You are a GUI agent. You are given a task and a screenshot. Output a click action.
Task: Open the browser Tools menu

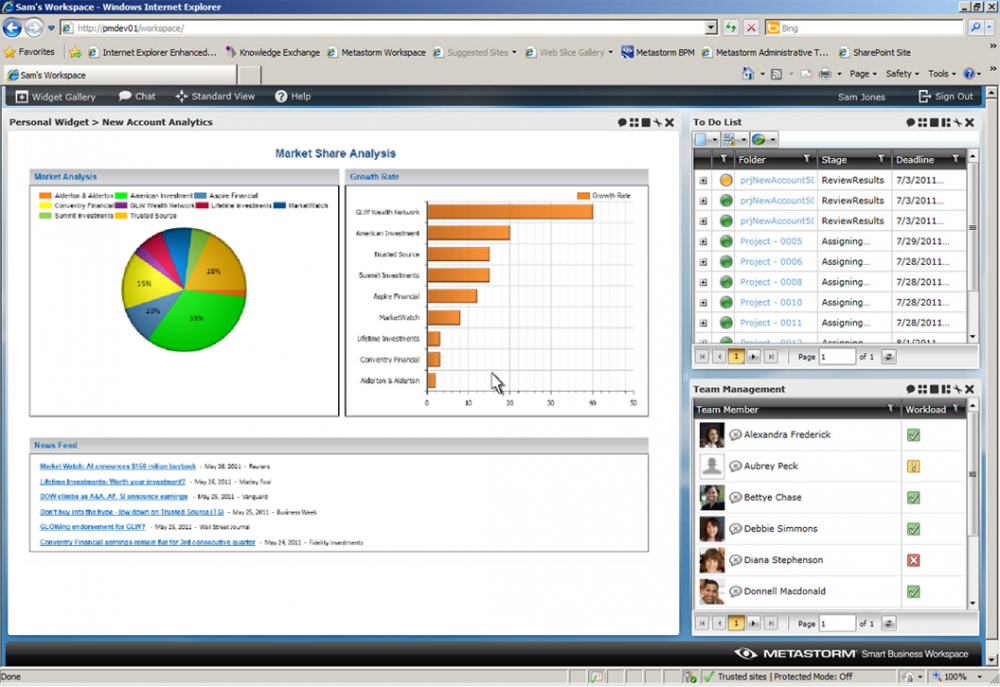pos(942,74)
